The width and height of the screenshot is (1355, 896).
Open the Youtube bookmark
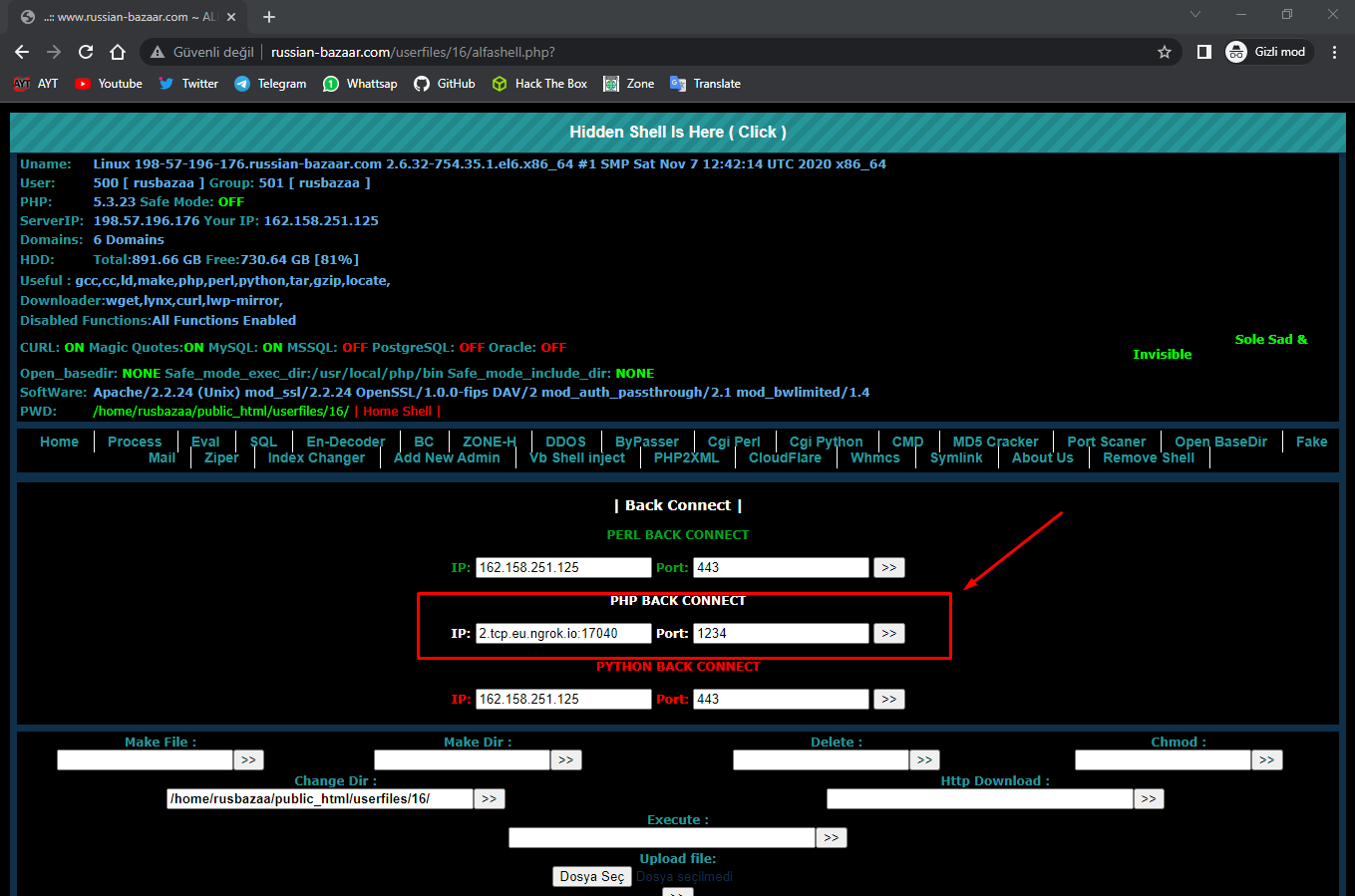pyautogui.click(x=109, y=84)
